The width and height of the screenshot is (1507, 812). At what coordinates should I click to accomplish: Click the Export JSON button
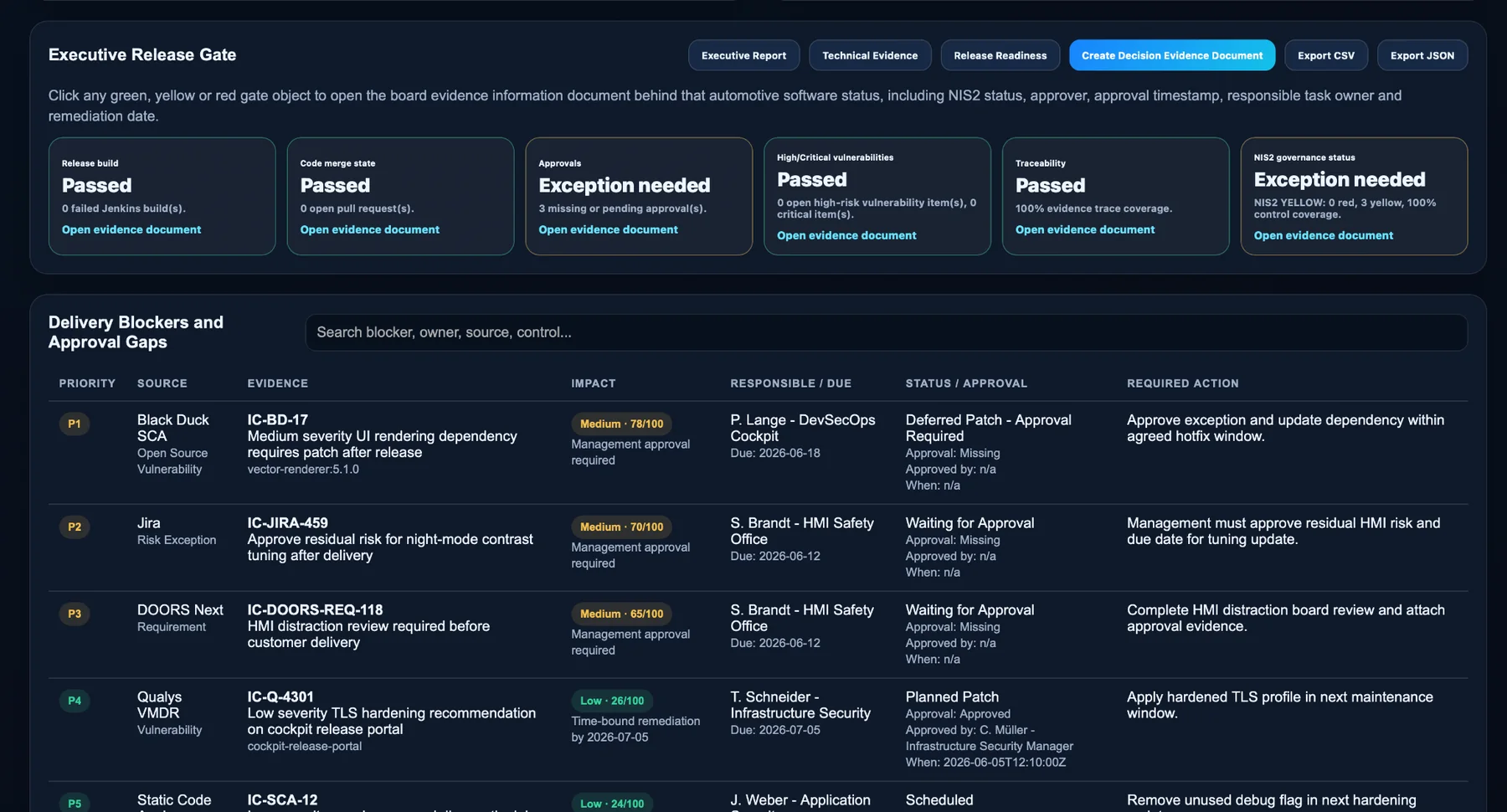click(1422, 55)
